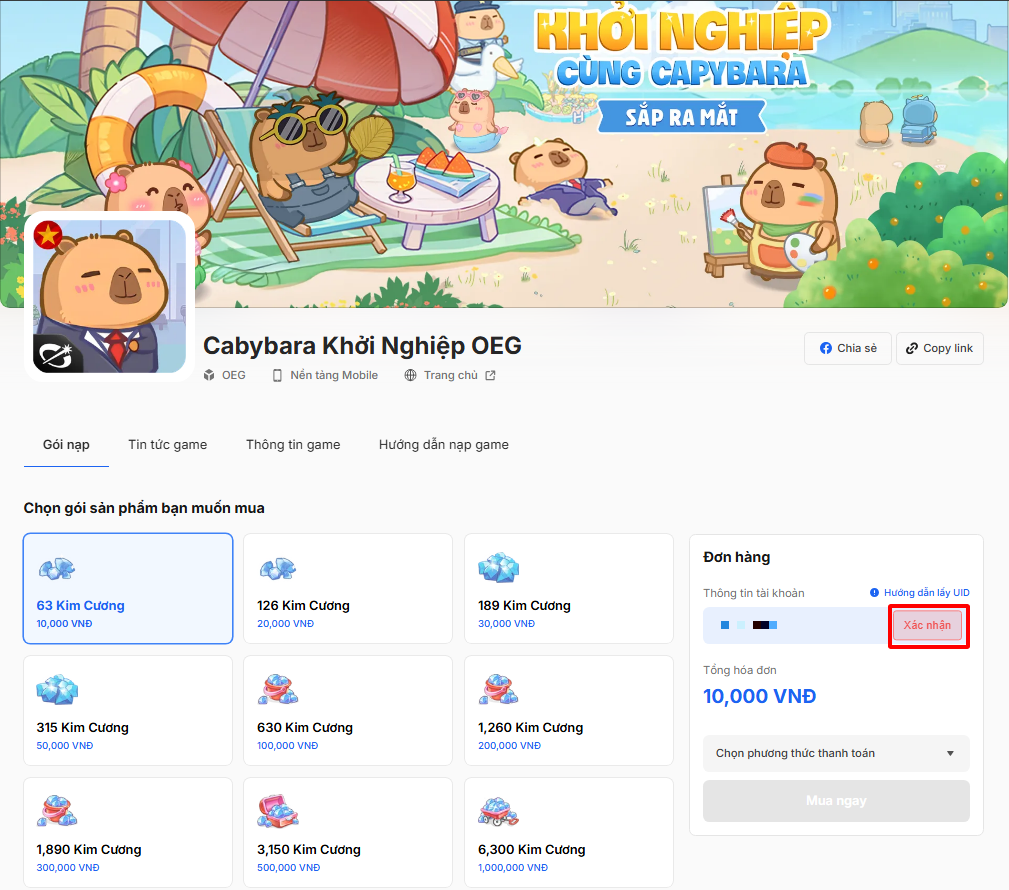
Task: Open the Hướng dẫn lấy UID link
Action: tap(926, 593)
